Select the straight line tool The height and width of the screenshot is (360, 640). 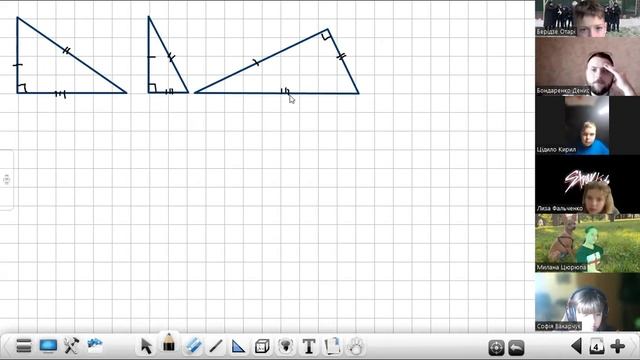point(216,347)
